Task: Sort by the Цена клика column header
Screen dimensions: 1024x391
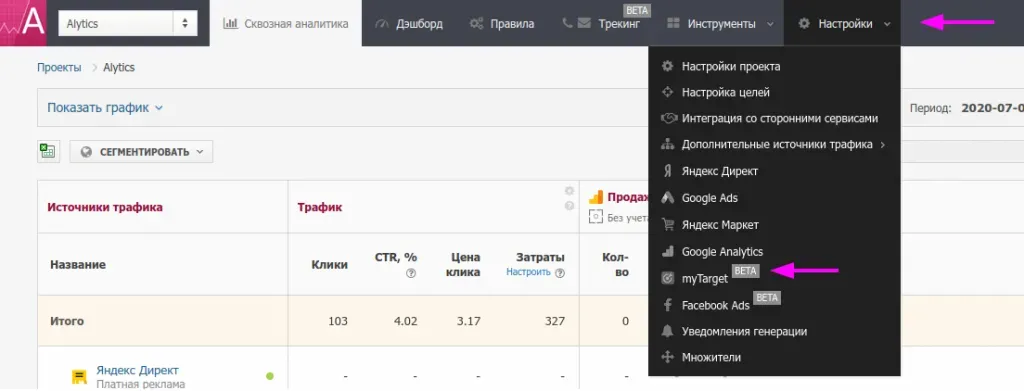Action: (x=463, y=265)
